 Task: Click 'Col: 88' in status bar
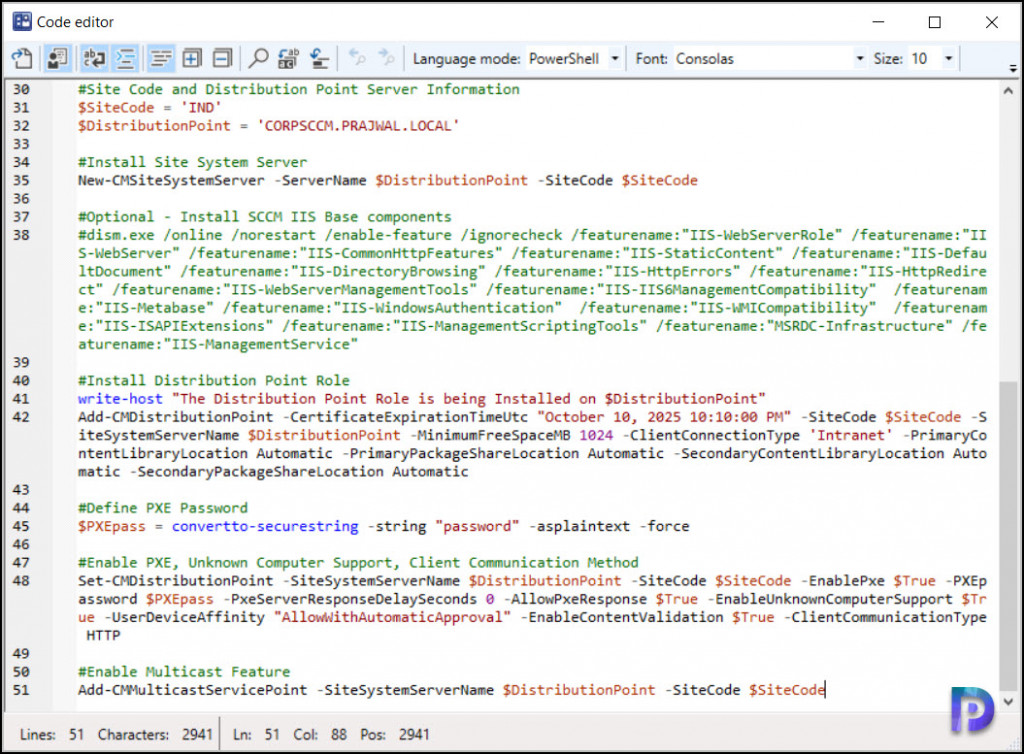pyautogui.click(x=320, y=735)
